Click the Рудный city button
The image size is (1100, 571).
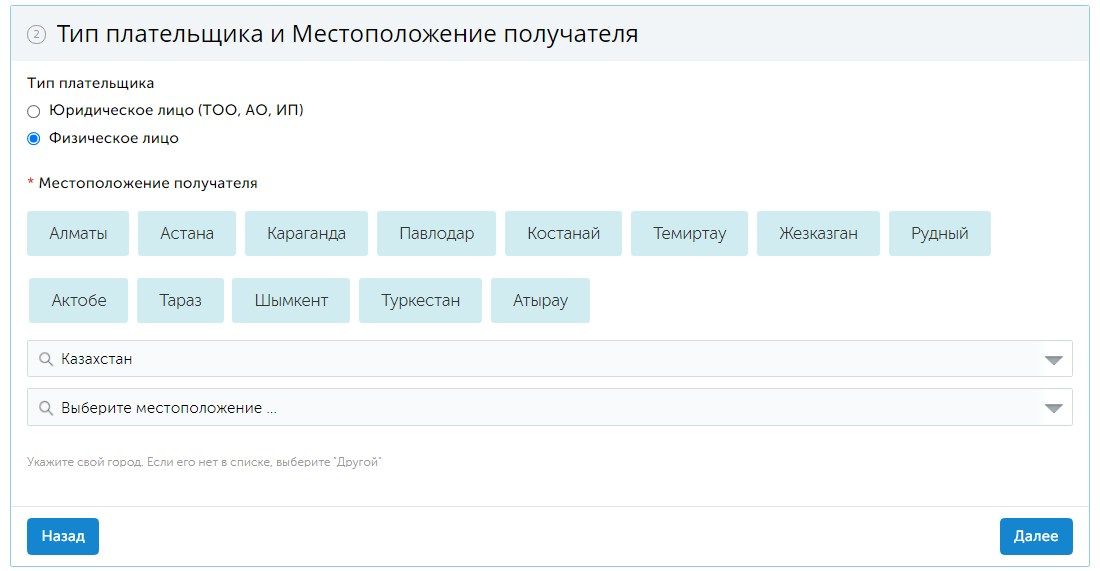click(x=939, y=233)
